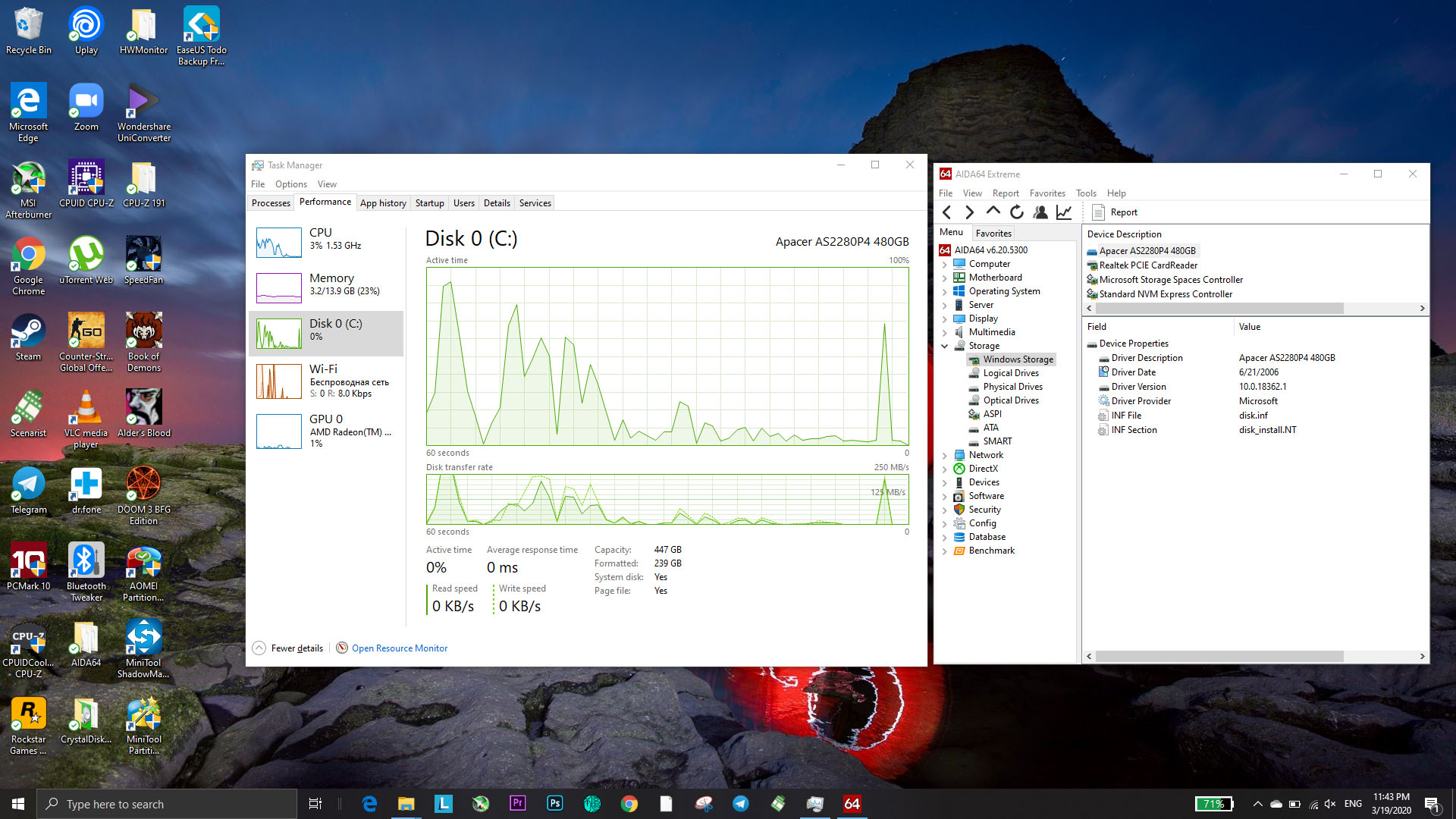Open the Action Center notifications
The image size is (1456, 819).
[1432, 804]
